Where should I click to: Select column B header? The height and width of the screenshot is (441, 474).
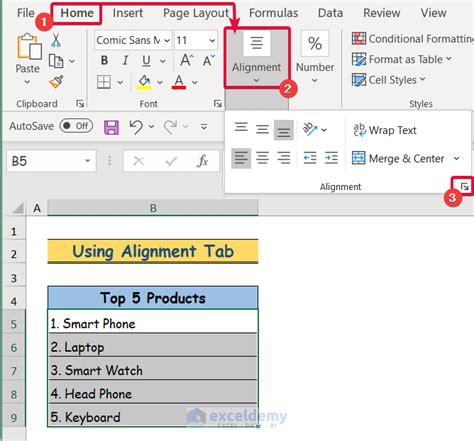153,208
